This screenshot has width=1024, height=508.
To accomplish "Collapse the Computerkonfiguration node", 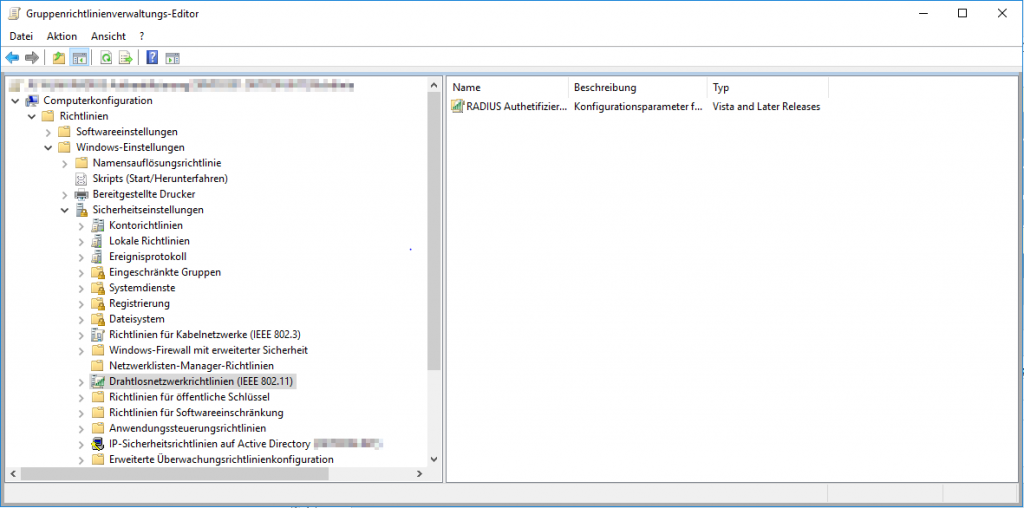I will [15, 101].
